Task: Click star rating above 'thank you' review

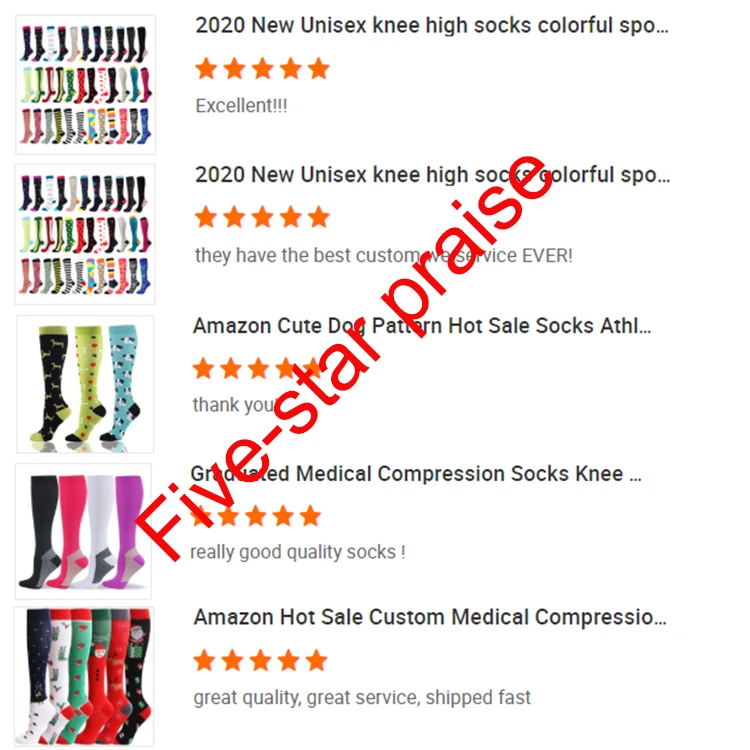Action: coord(258,369)
